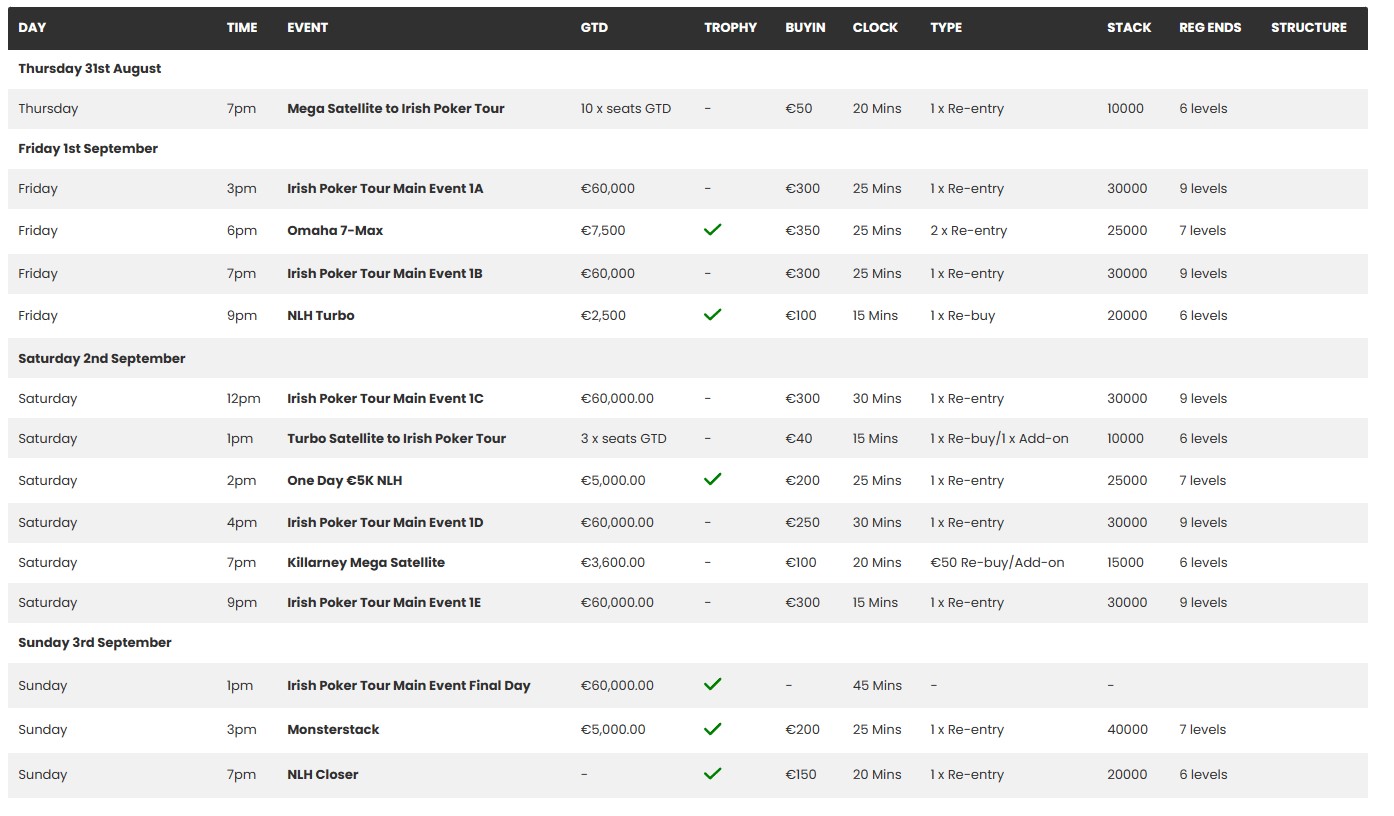Open the Turbo Satellite to Irish Poker Tour
1394x816 pixels.
tap(396, 438)
